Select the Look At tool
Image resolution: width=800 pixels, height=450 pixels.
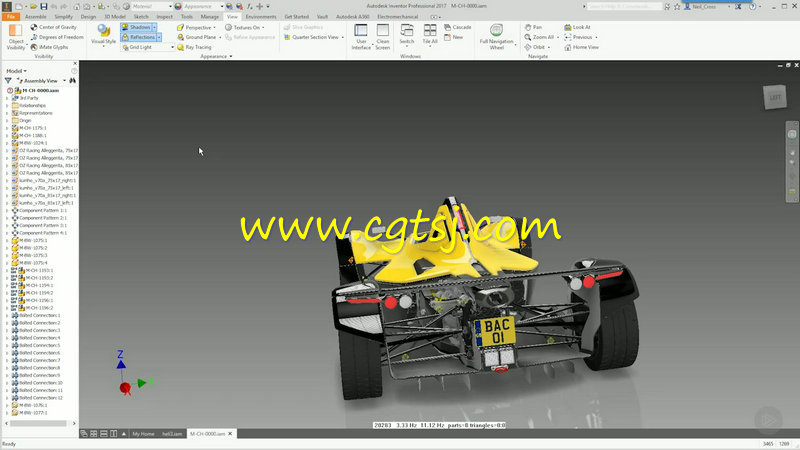[x=577, y=27]
